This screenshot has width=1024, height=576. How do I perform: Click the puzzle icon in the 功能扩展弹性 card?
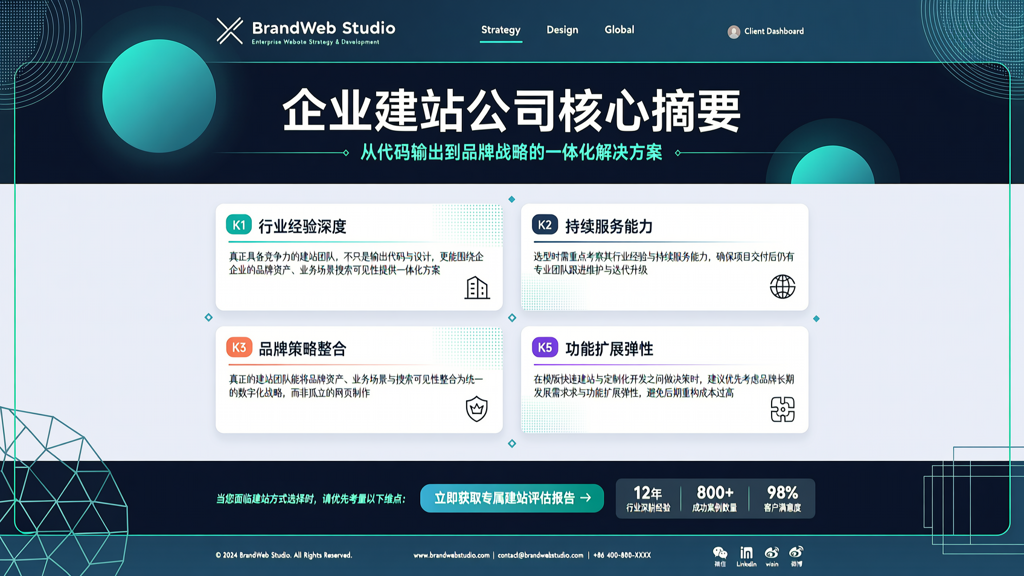(x=782, y=409)
